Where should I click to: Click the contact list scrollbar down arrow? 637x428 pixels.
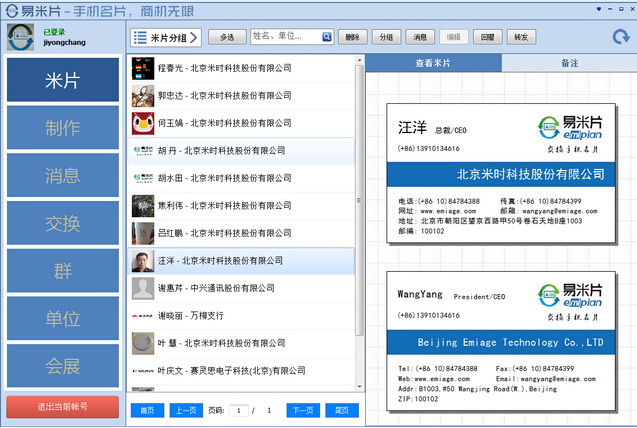click(x=359, y=386)
